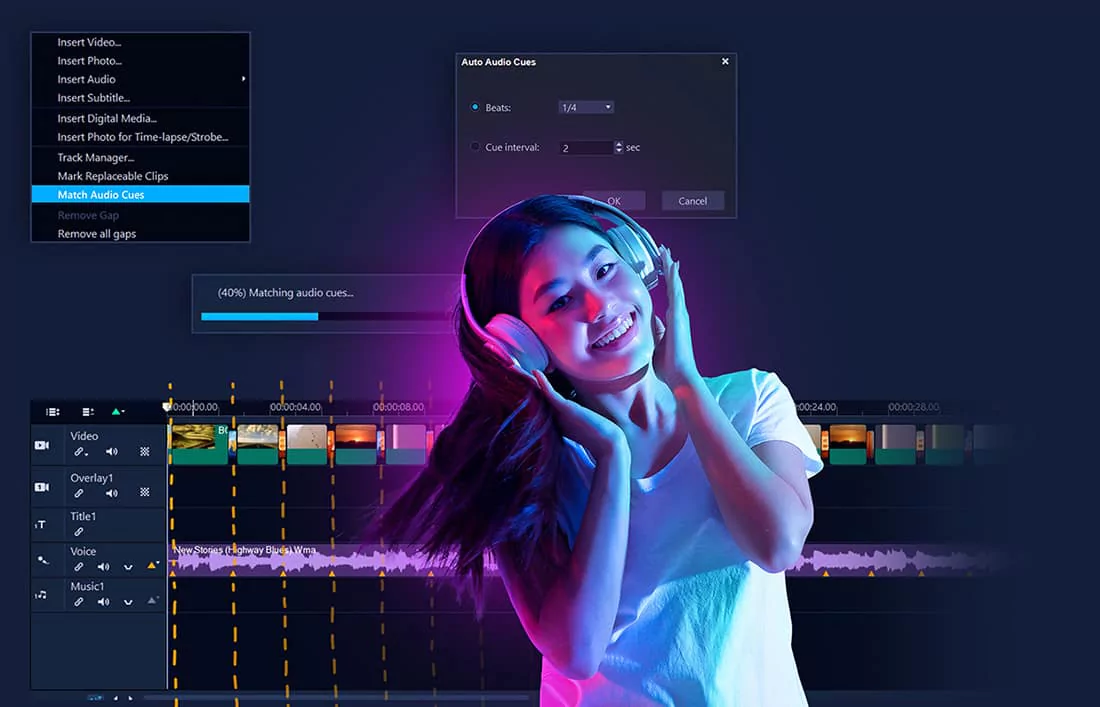This screenshot has height=707, width=1100.
Task: Enable the Cue interval option
Action: tap(475, 147)
